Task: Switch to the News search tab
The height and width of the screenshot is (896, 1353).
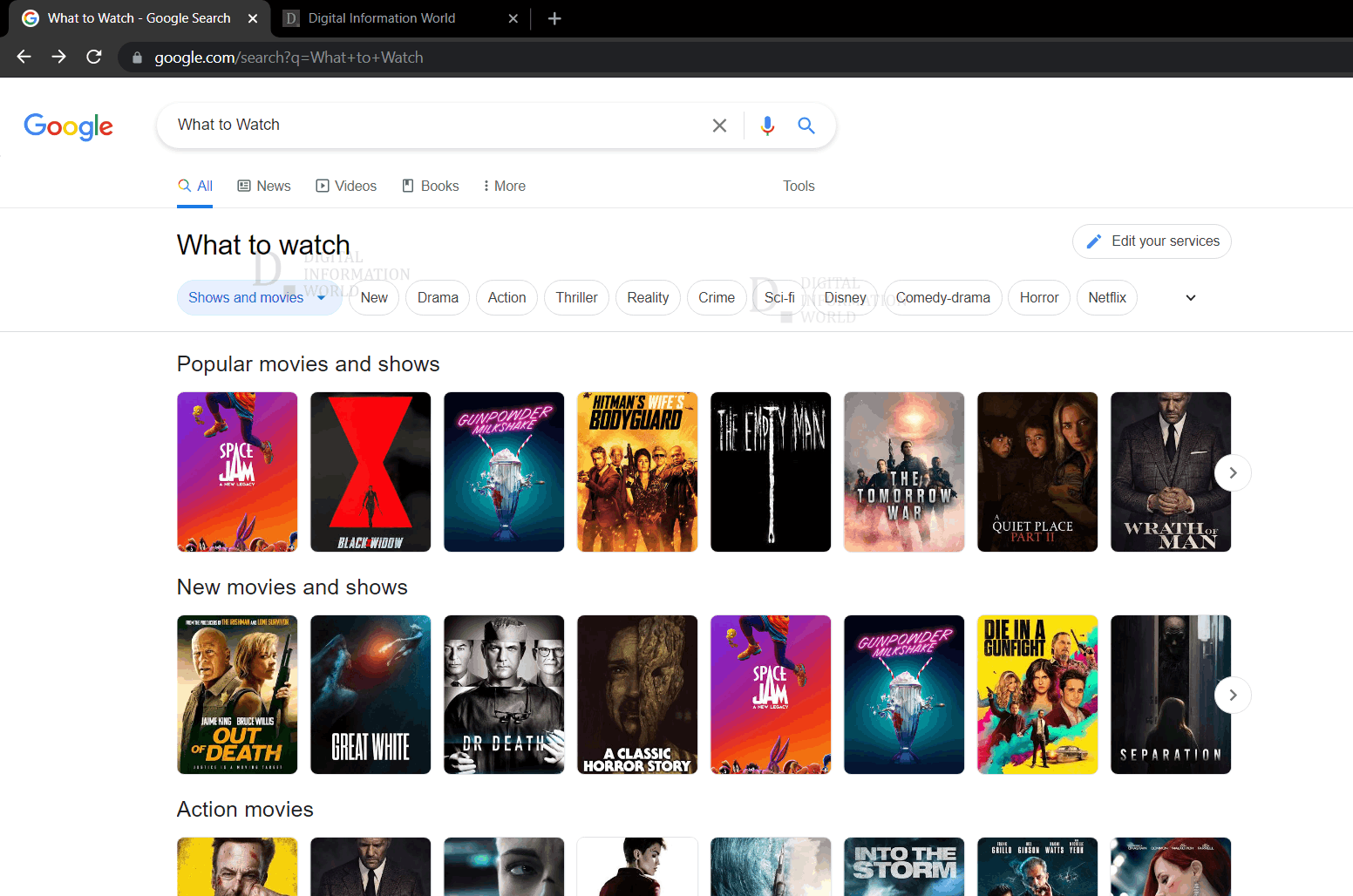Action: (x=263, y=186)
